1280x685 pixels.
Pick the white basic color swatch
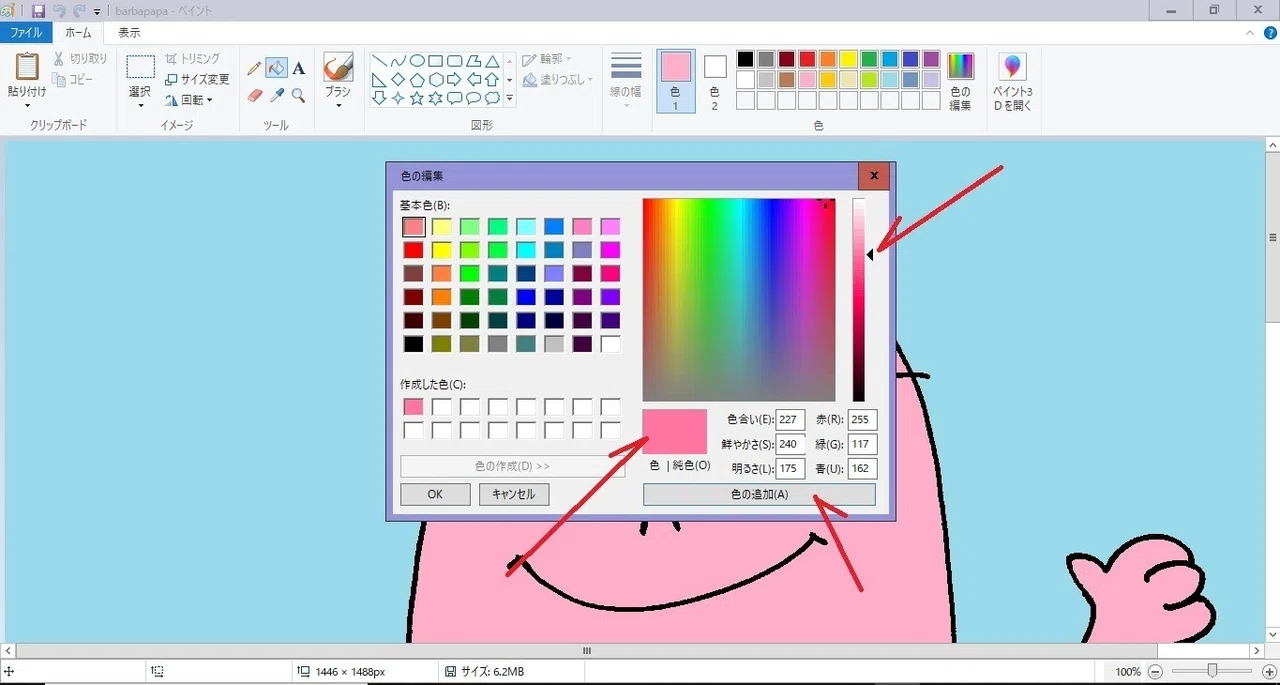tap(610, 343)
